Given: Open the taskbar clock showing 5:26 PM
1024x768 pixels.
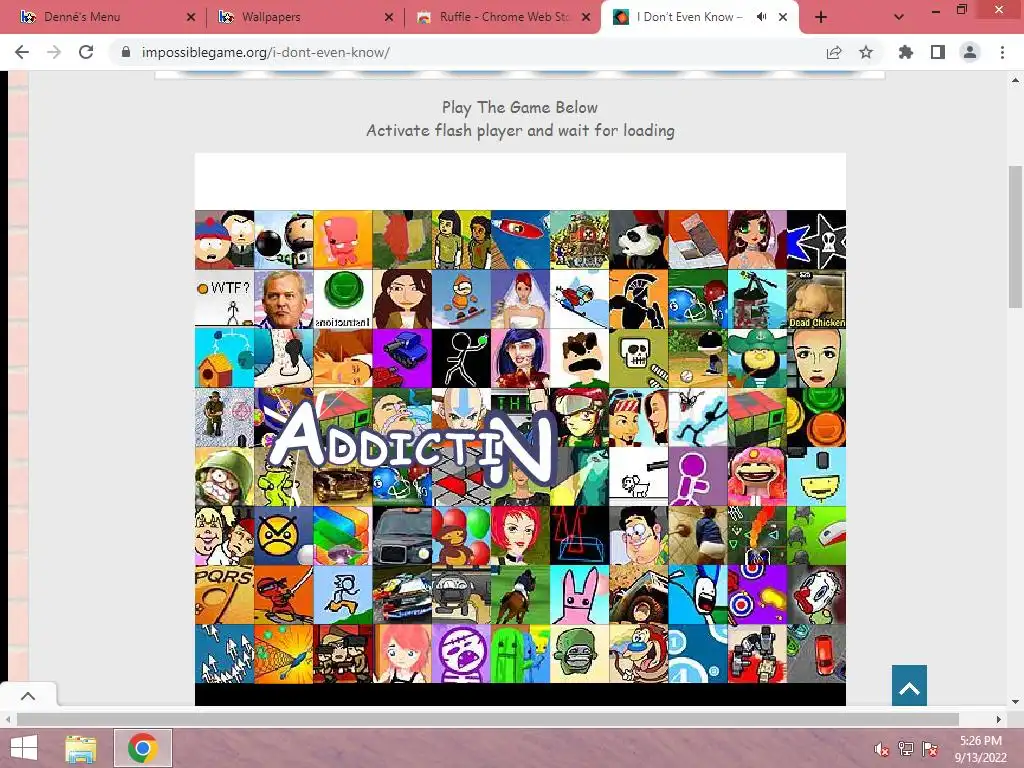Looking at the screenshot, I should pos(980,749).
